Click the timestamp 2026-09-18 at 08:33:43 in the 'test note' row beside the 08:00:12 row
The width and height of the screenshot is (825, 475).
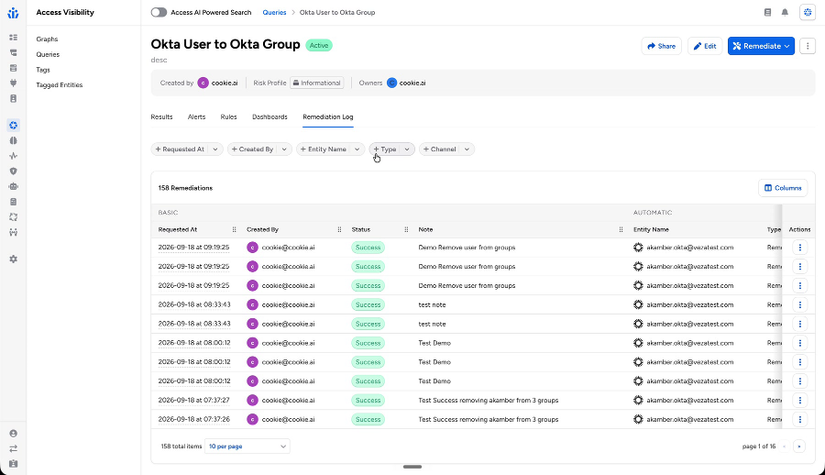(x=194, y=324)
